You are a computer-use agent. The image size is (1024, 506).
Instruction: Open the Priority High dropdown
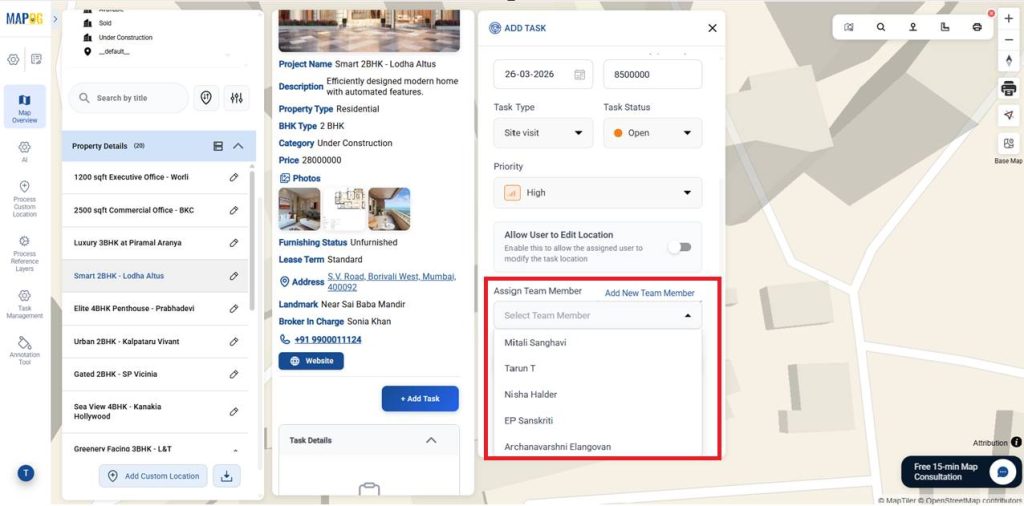[x=598, y=193]
